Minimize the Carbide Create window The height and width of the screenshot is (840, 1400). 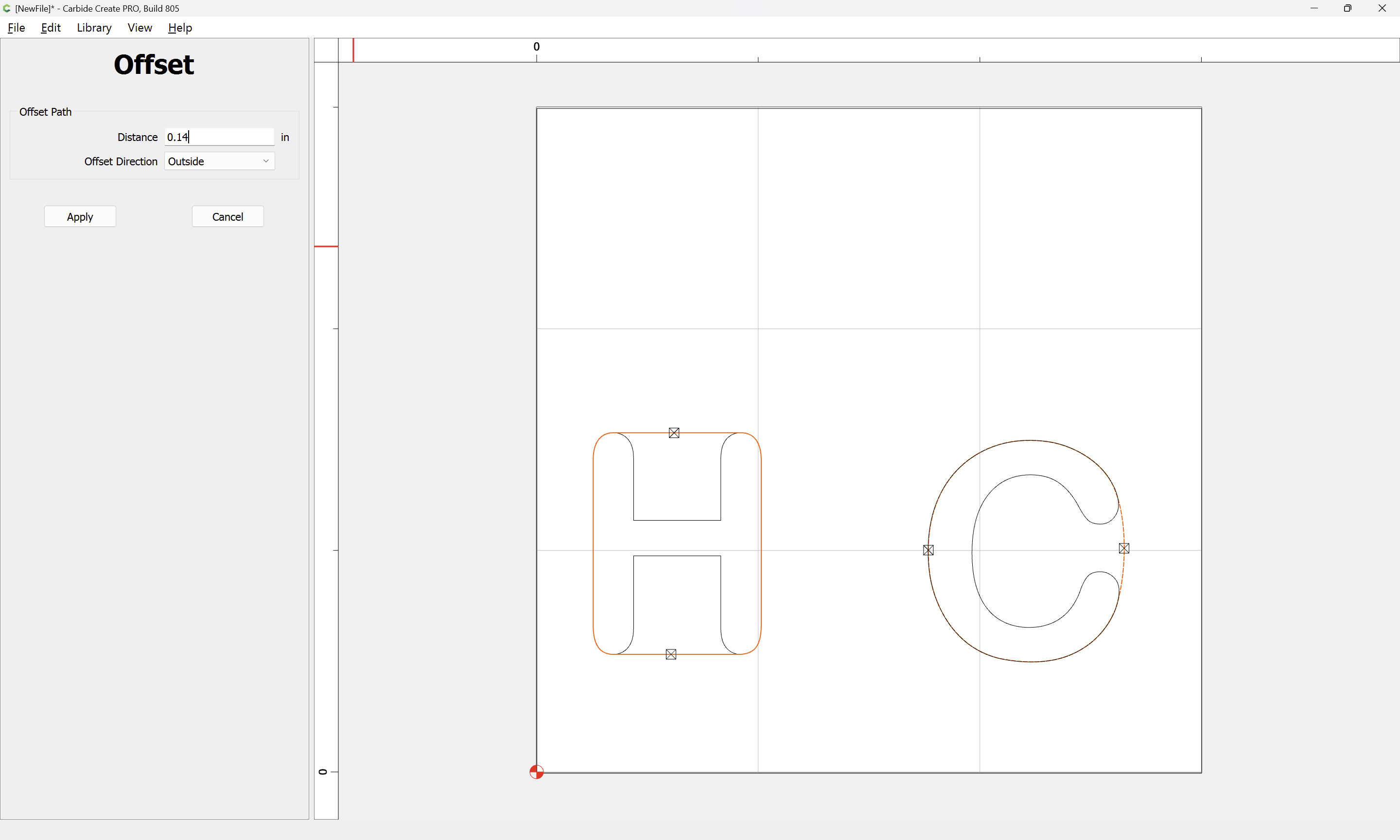(1314, 8)
